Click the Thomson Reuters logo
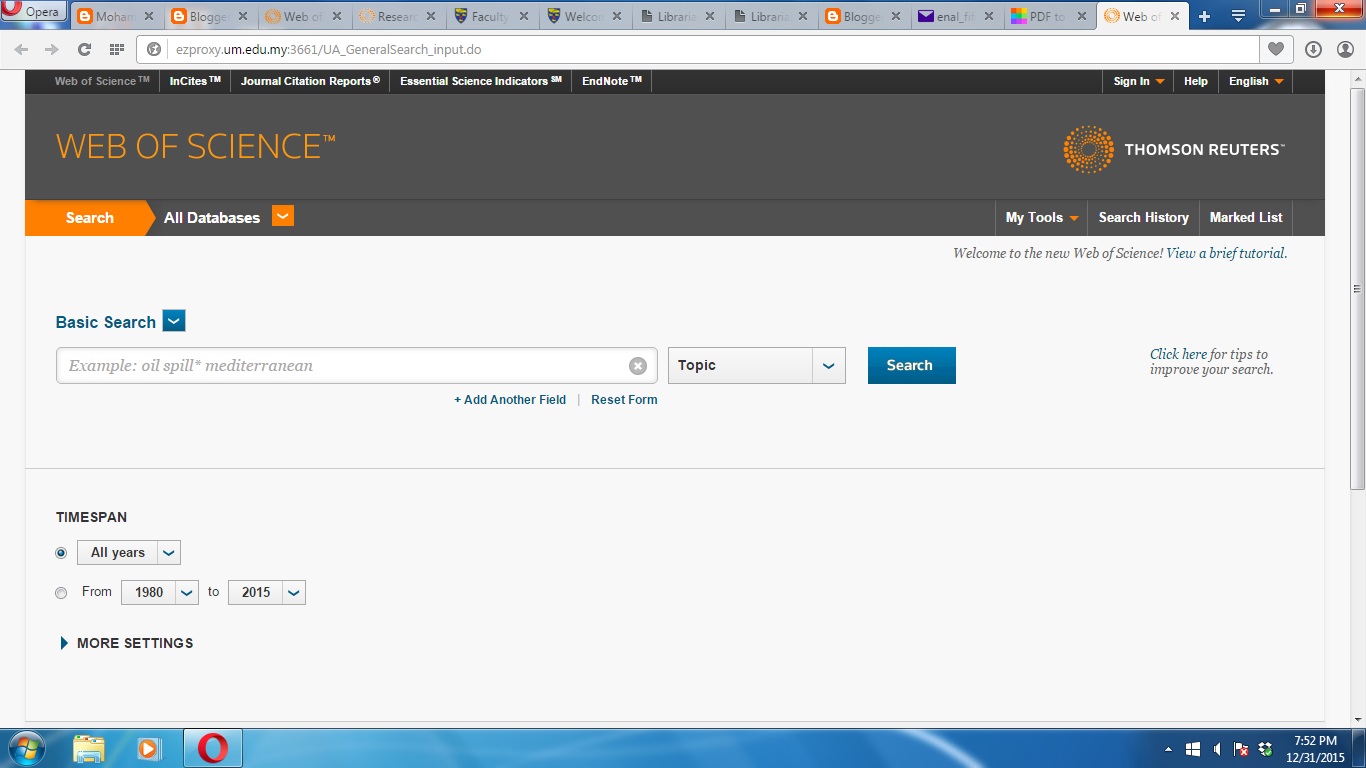 point(1174,149)
